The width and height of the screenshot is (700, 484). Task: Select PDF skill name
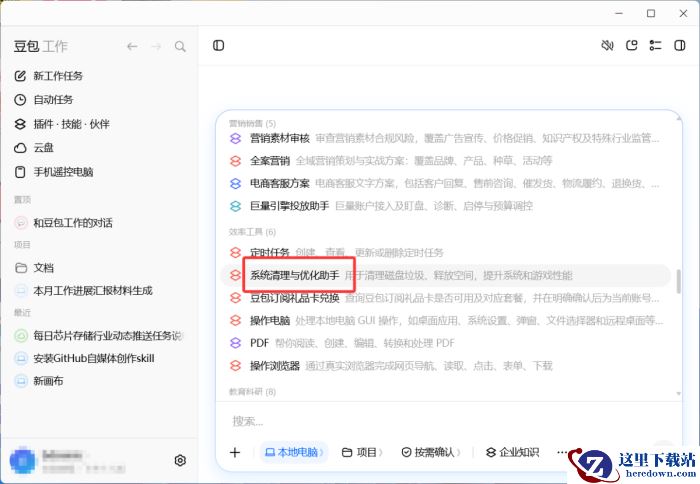pos(259,343)
